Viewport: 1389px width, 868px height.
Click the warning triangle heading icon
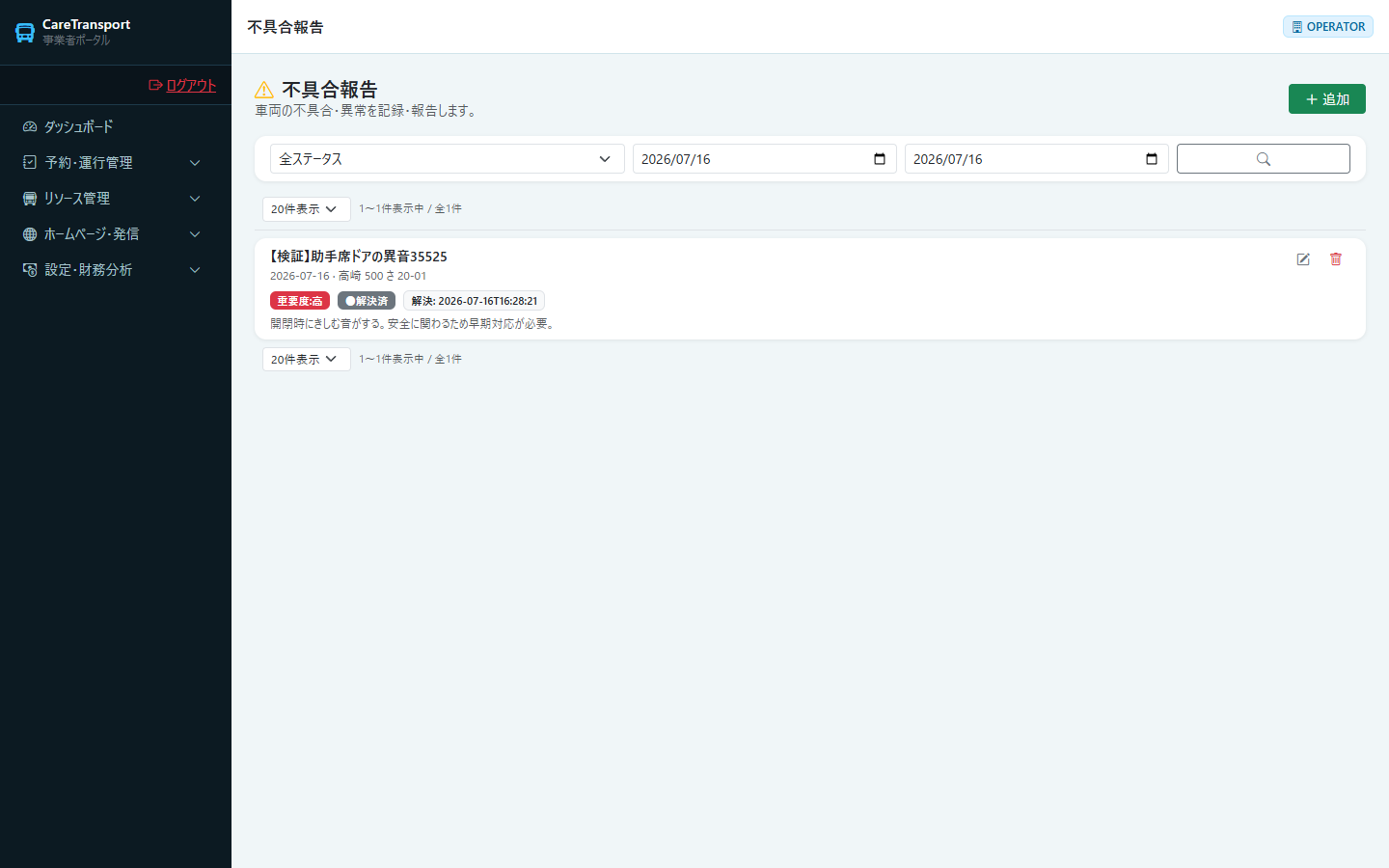[x=264, y=90]
